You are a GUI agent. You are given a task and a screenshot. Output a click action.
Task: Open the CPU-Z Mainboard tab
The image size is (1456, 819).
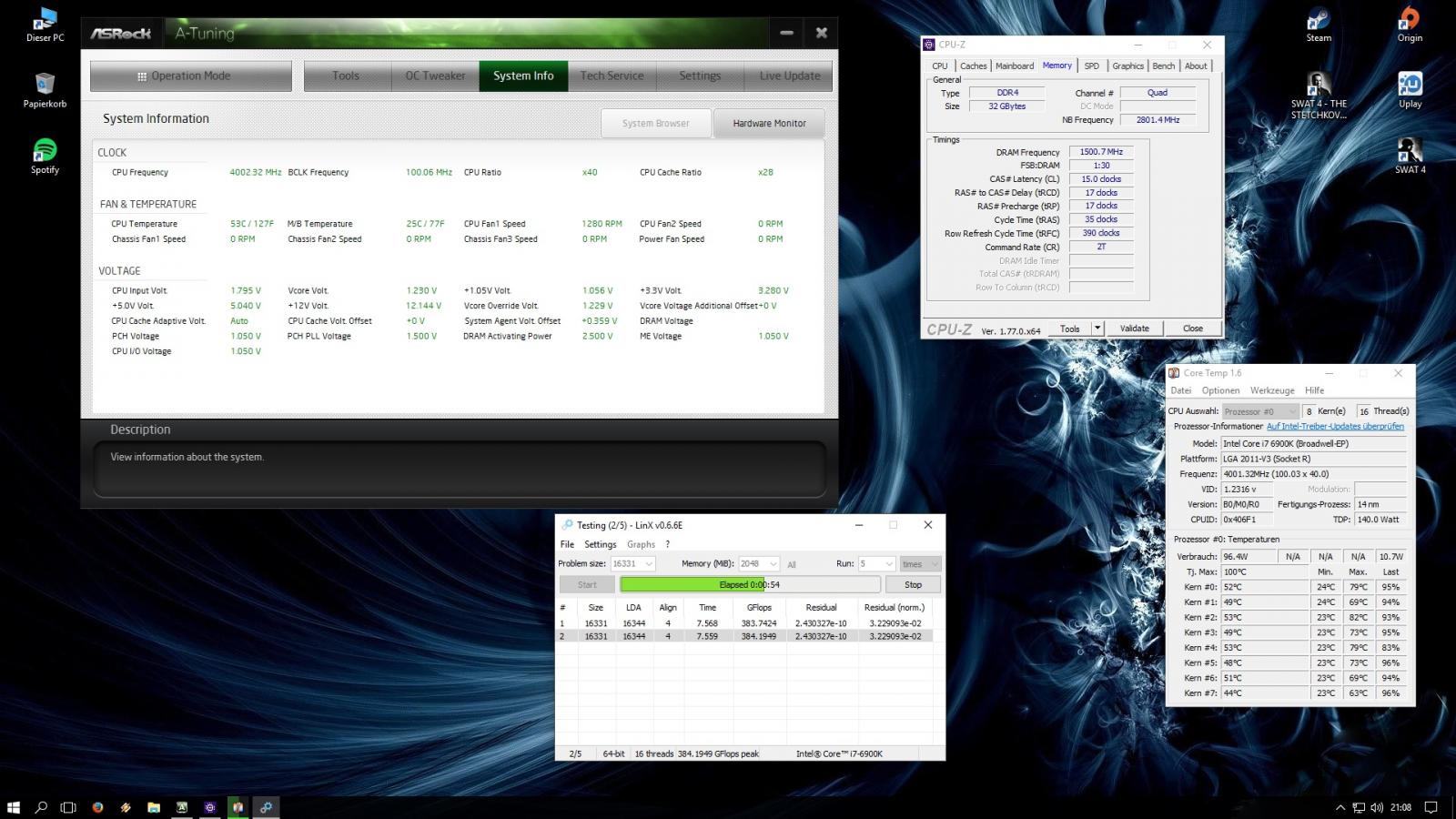(1015, 66)
